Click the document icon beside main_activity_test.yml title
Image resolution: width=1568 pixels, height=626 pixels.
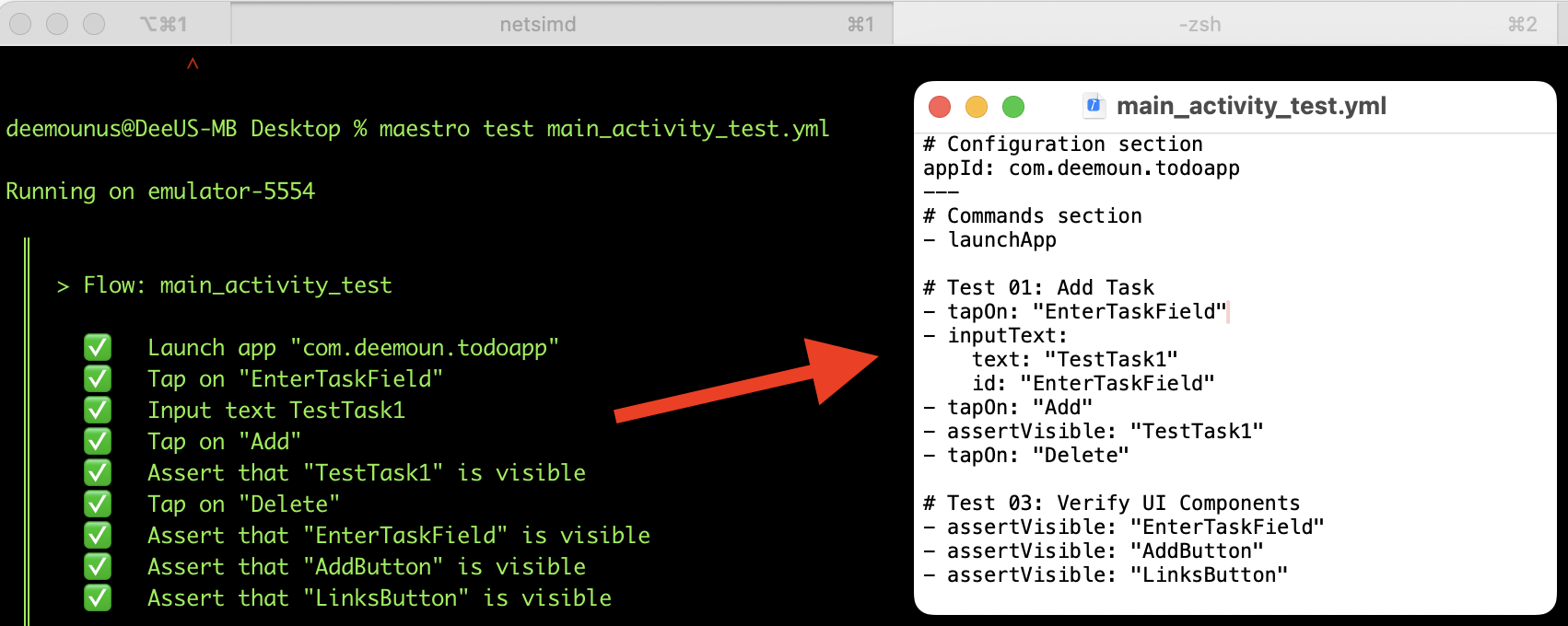tap(1094, 106)
